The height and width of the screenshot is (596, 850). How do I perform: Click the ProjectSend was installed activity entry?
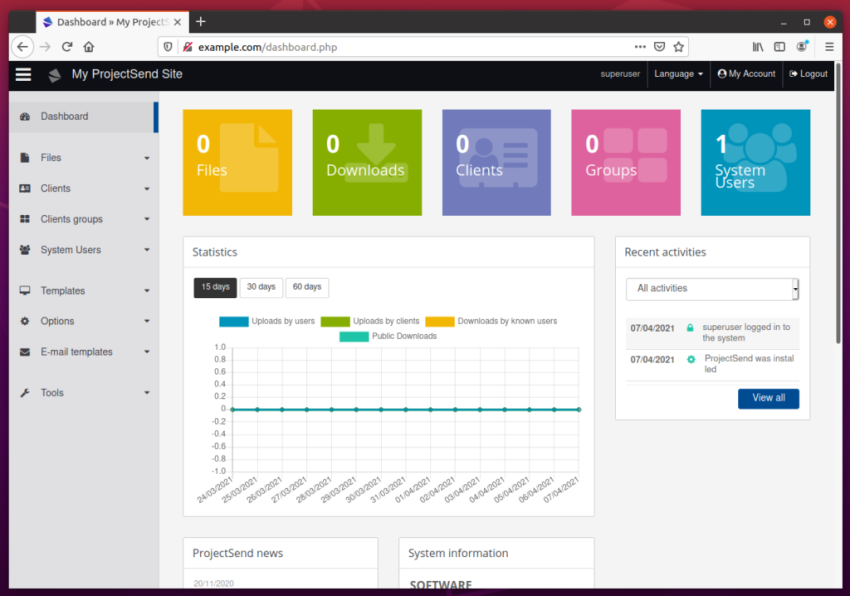[x=712, y=364]
